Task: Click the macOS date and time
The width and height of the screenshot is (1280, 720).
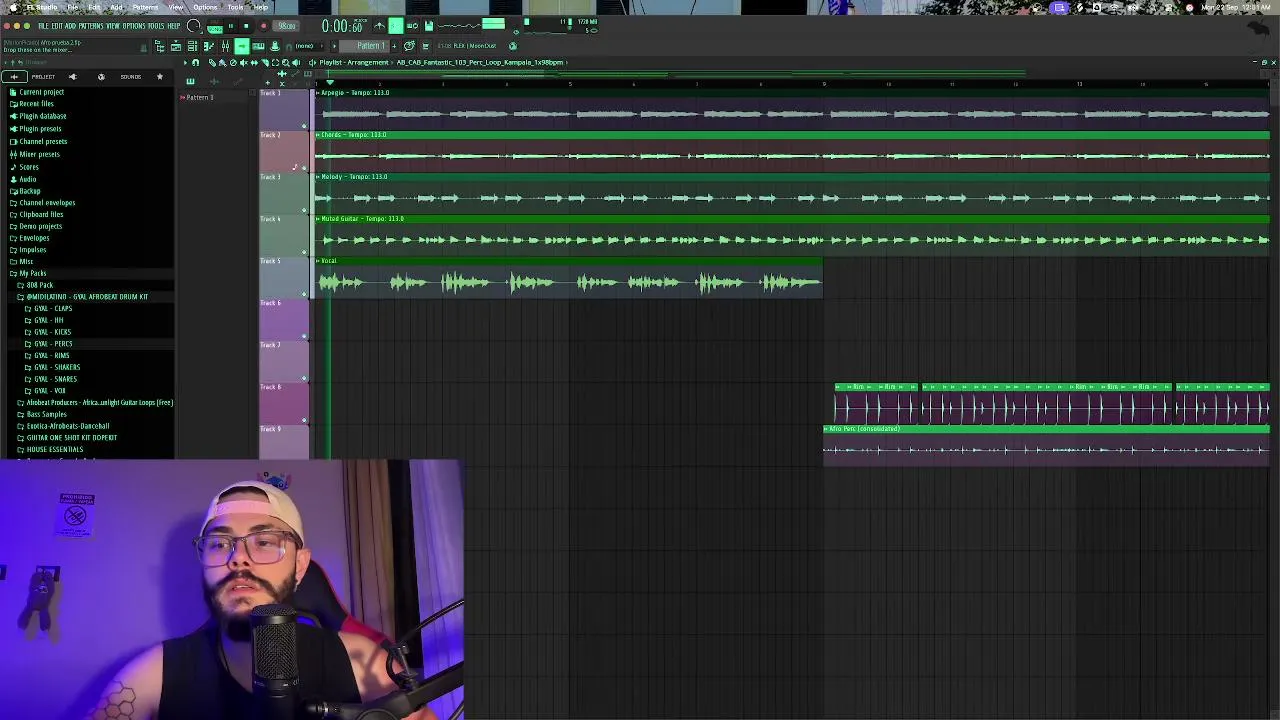Action: tap(1236, 7)
